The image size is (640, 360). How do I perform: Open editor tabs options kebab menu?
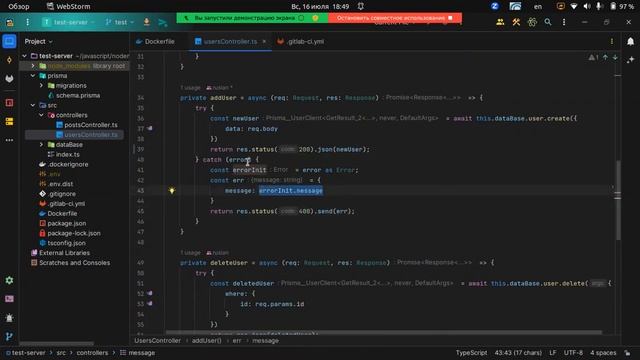[x=612, y=41]
